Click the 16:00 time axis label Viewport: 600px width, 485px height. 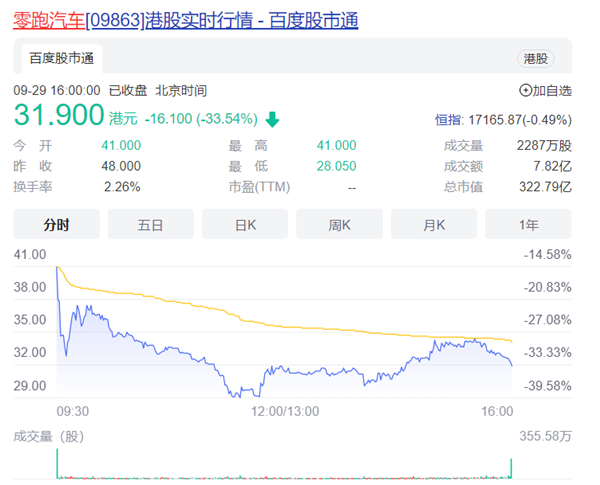[x=497, y=412]
